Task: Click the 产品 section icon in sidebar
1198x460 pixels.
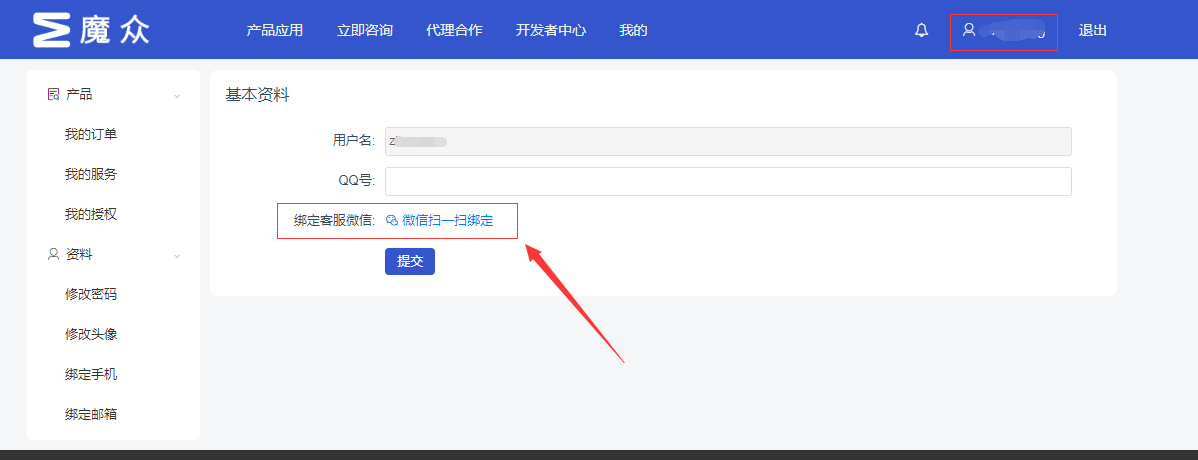Action: tap(54, 94)
